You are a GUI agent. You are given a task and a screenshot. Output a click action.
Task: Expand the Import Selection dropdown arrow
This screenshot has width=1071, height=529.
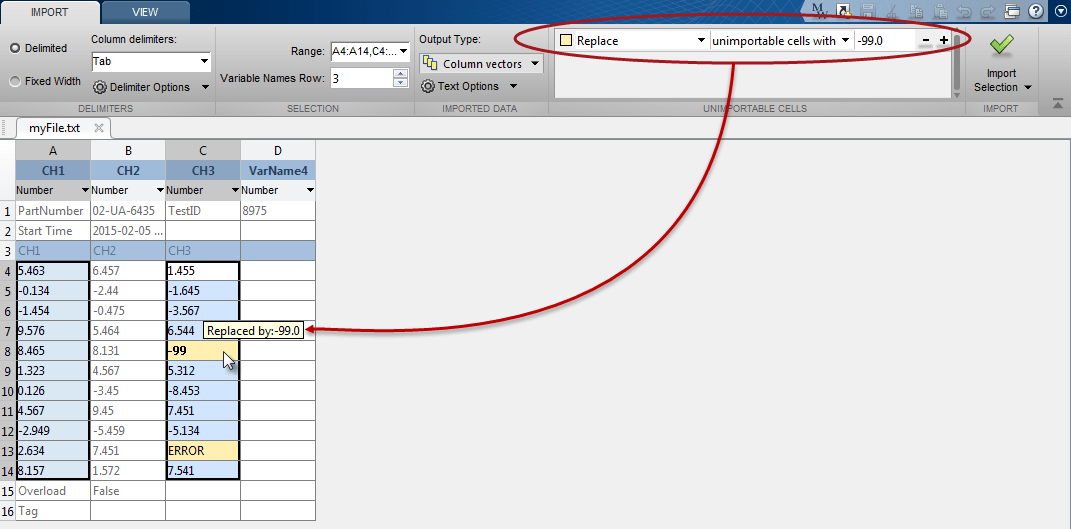tap(1026, 87)
